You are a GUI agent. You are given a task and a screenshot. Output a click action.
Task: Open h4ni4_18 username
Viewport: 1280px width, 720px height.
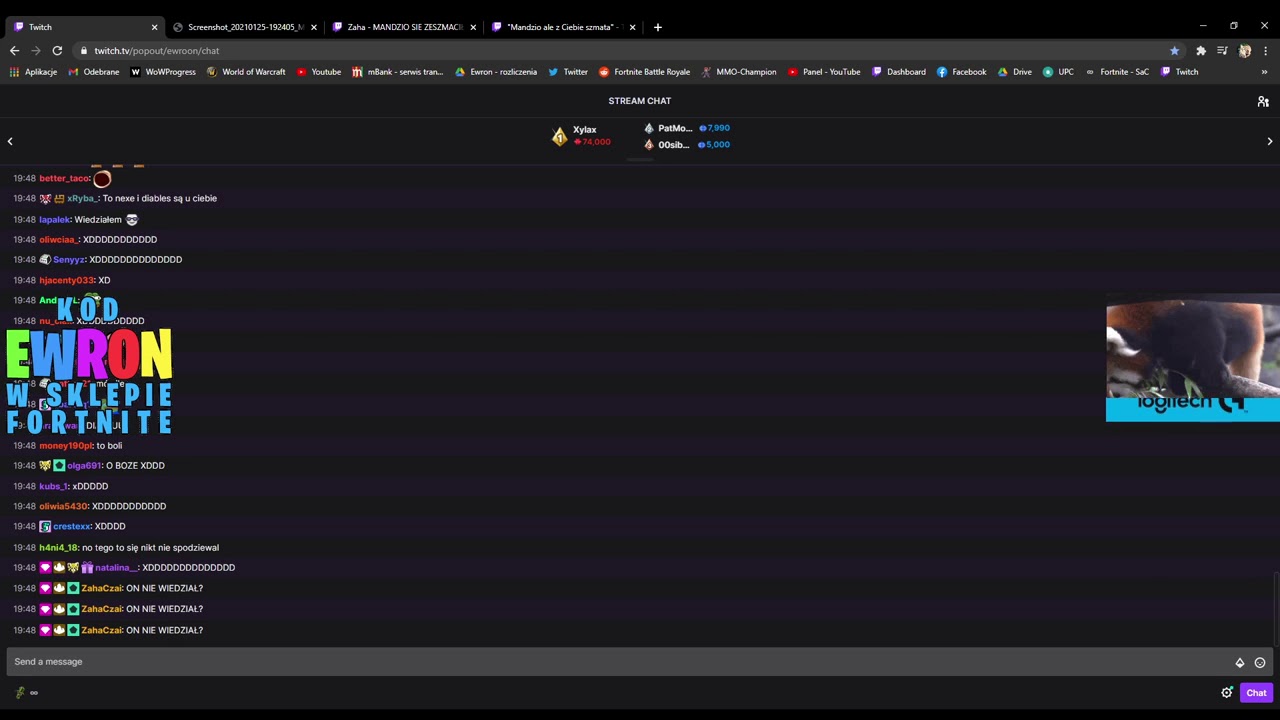tap(58, 547)
